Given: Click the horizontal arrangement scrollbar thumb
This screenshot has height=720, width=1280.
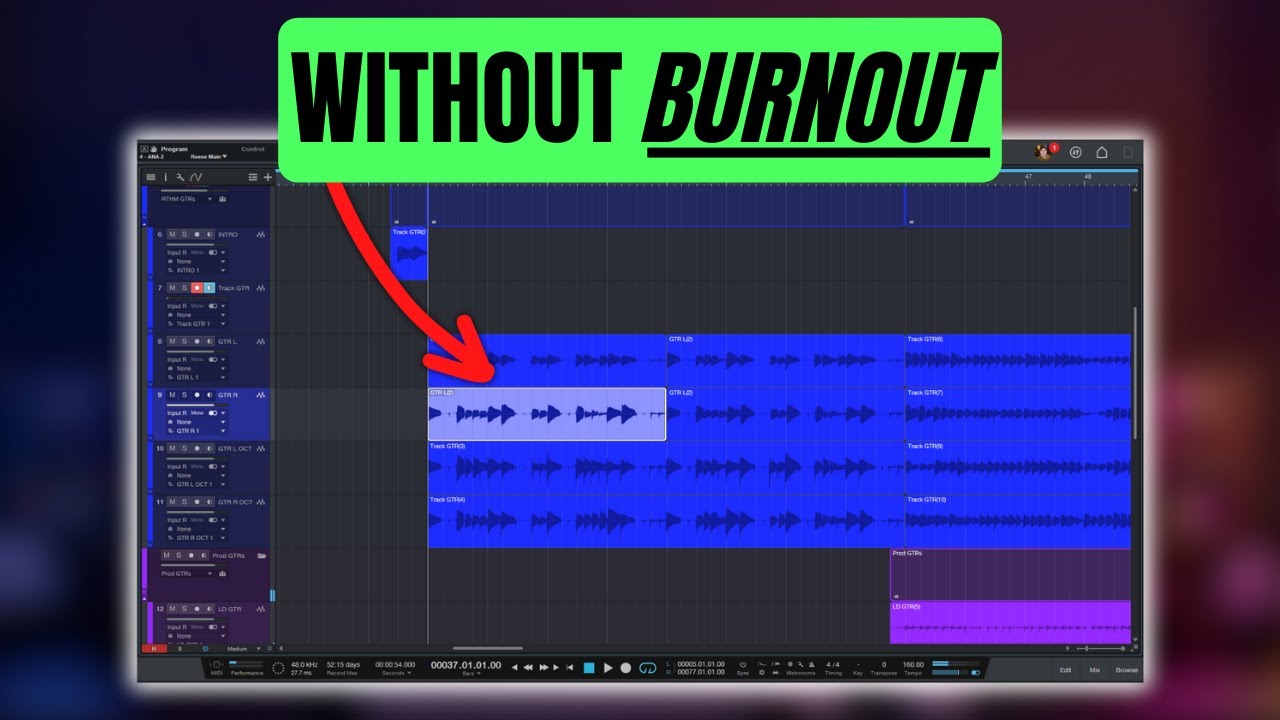Looking at the screenshot, I should 488,648.
